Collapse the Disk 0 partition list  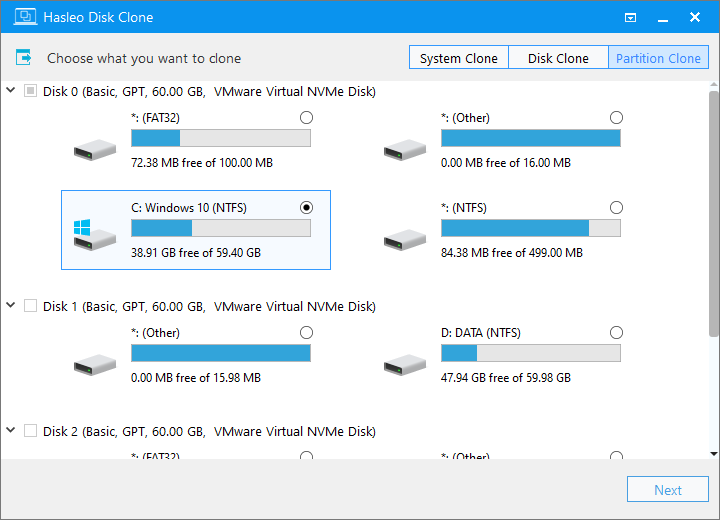coord(11,90)
